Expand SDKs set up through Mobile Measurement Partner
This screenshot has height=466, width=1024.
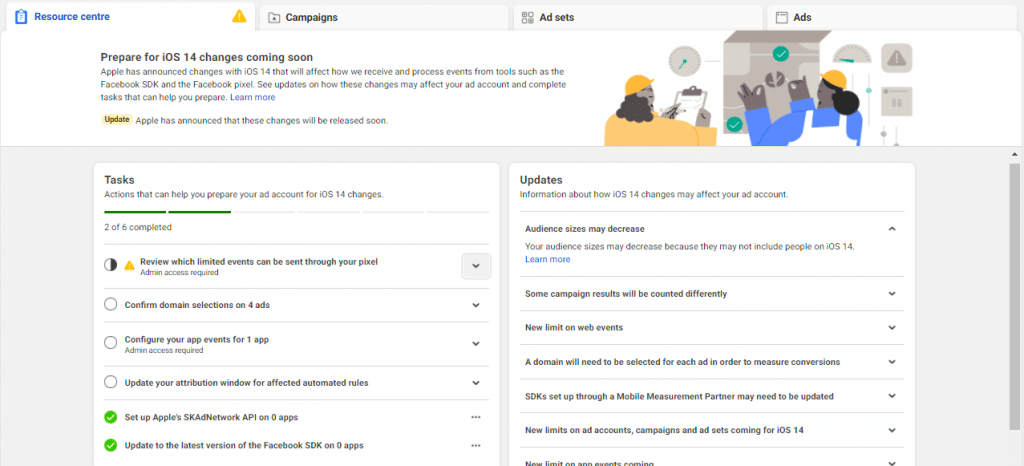click(x=892, y=396)
